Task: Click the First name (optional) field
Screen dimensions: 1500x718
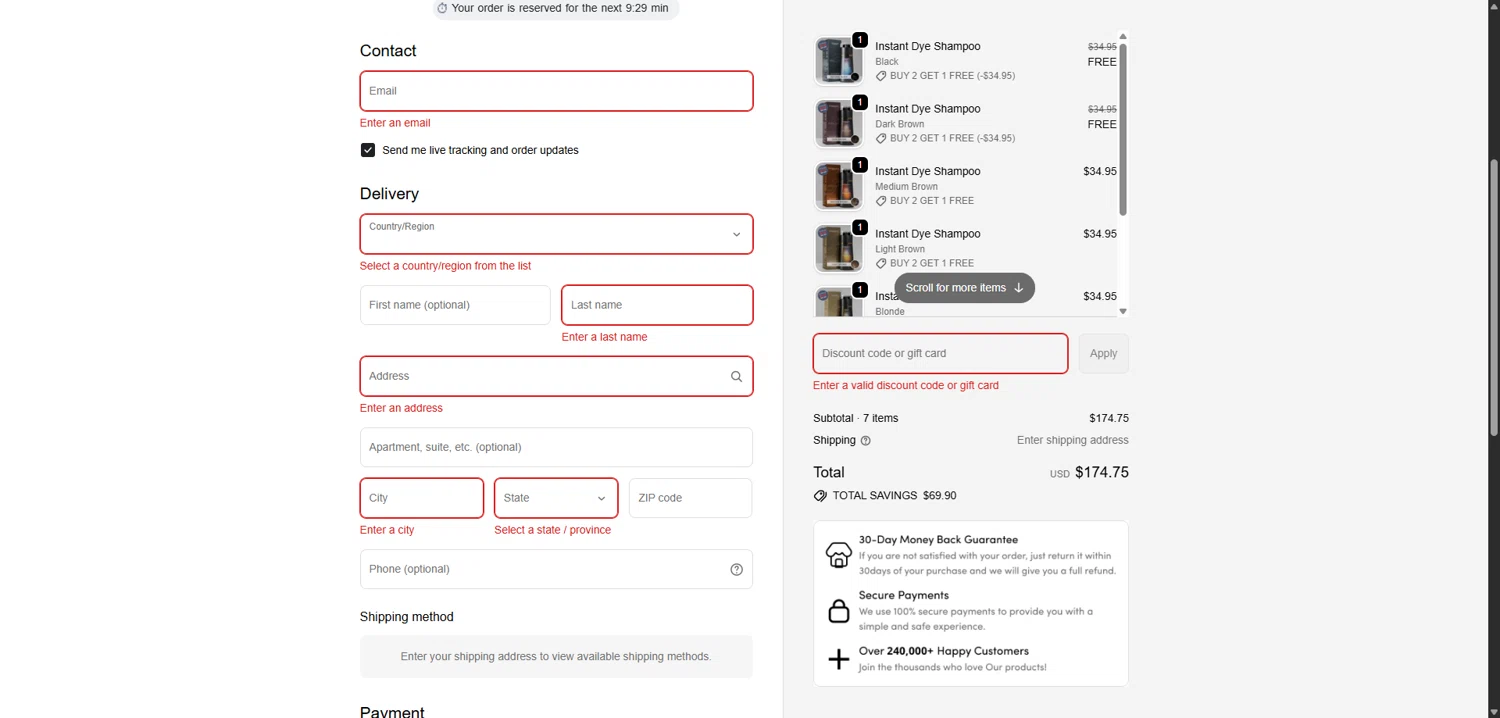Action: pos(455,305)
